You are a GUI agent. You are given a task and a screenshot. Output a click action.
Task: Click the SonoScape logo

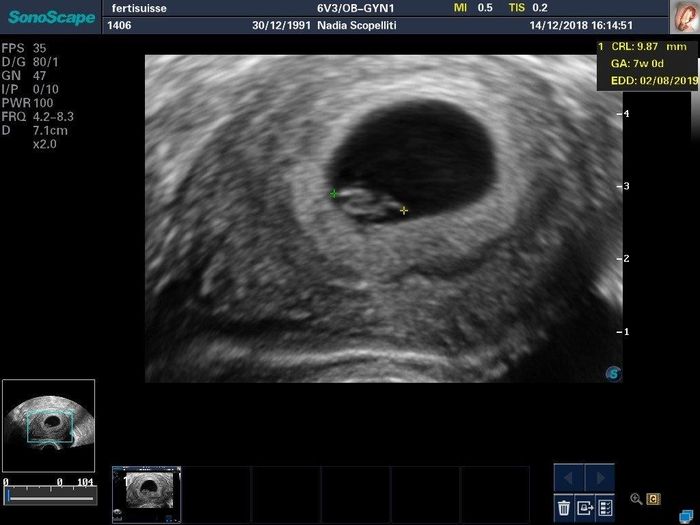tap(48, 16)
